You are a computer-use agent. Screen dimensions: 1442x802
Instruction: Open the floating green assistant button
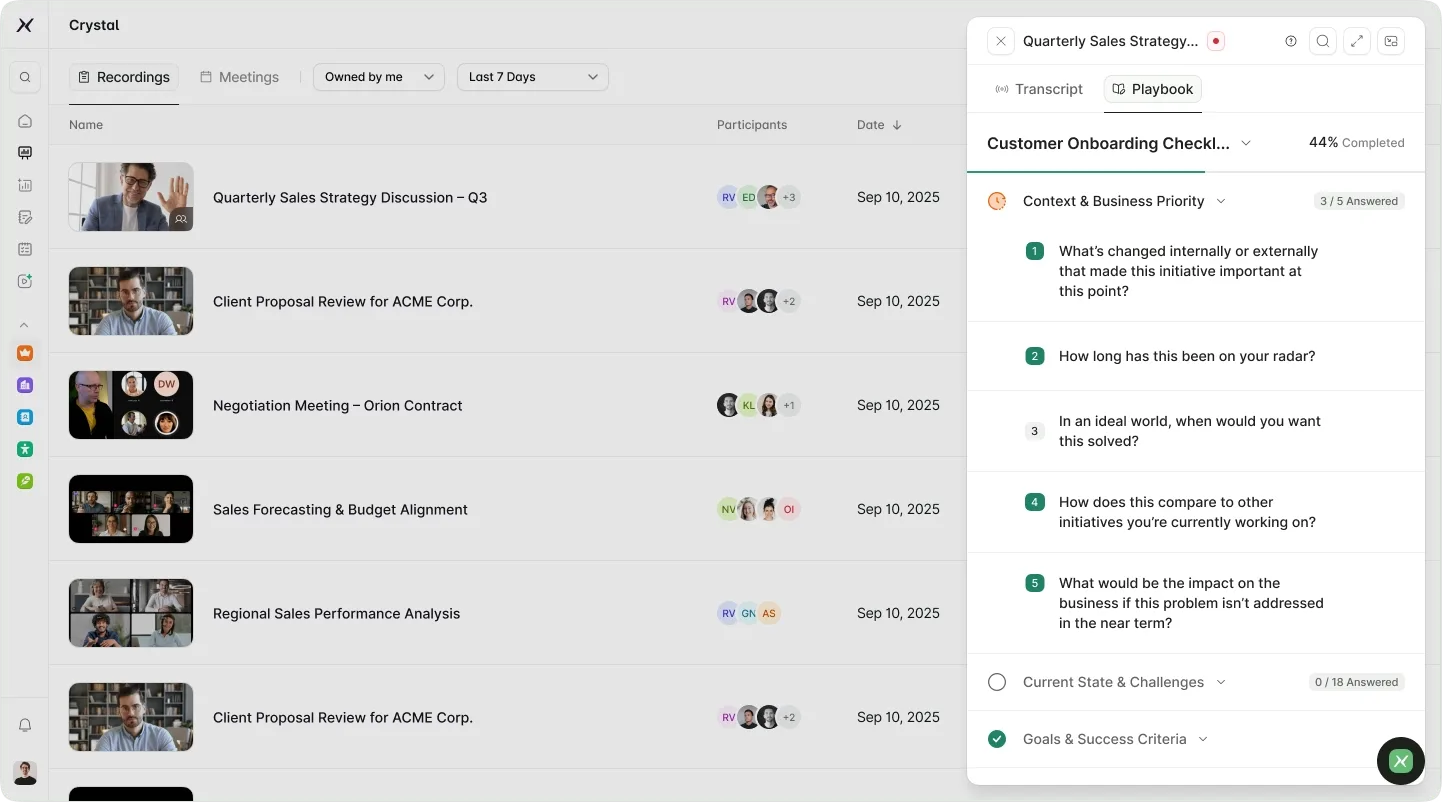[x=1400, y=761]
